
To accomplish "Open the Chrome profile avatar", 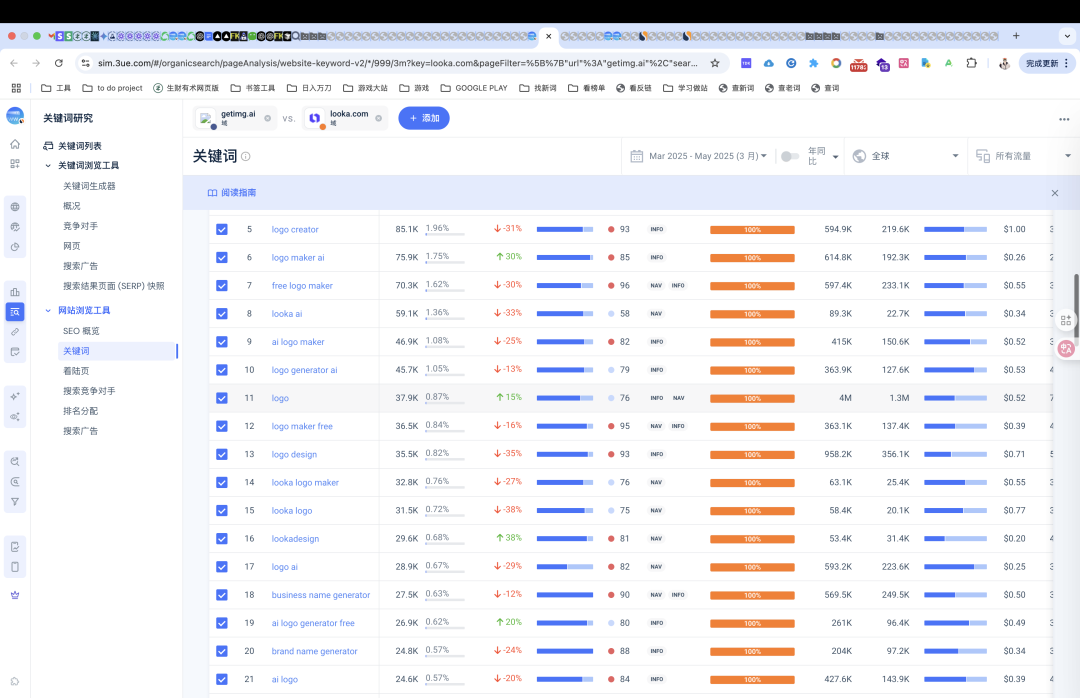I will tap(1004, 63).
